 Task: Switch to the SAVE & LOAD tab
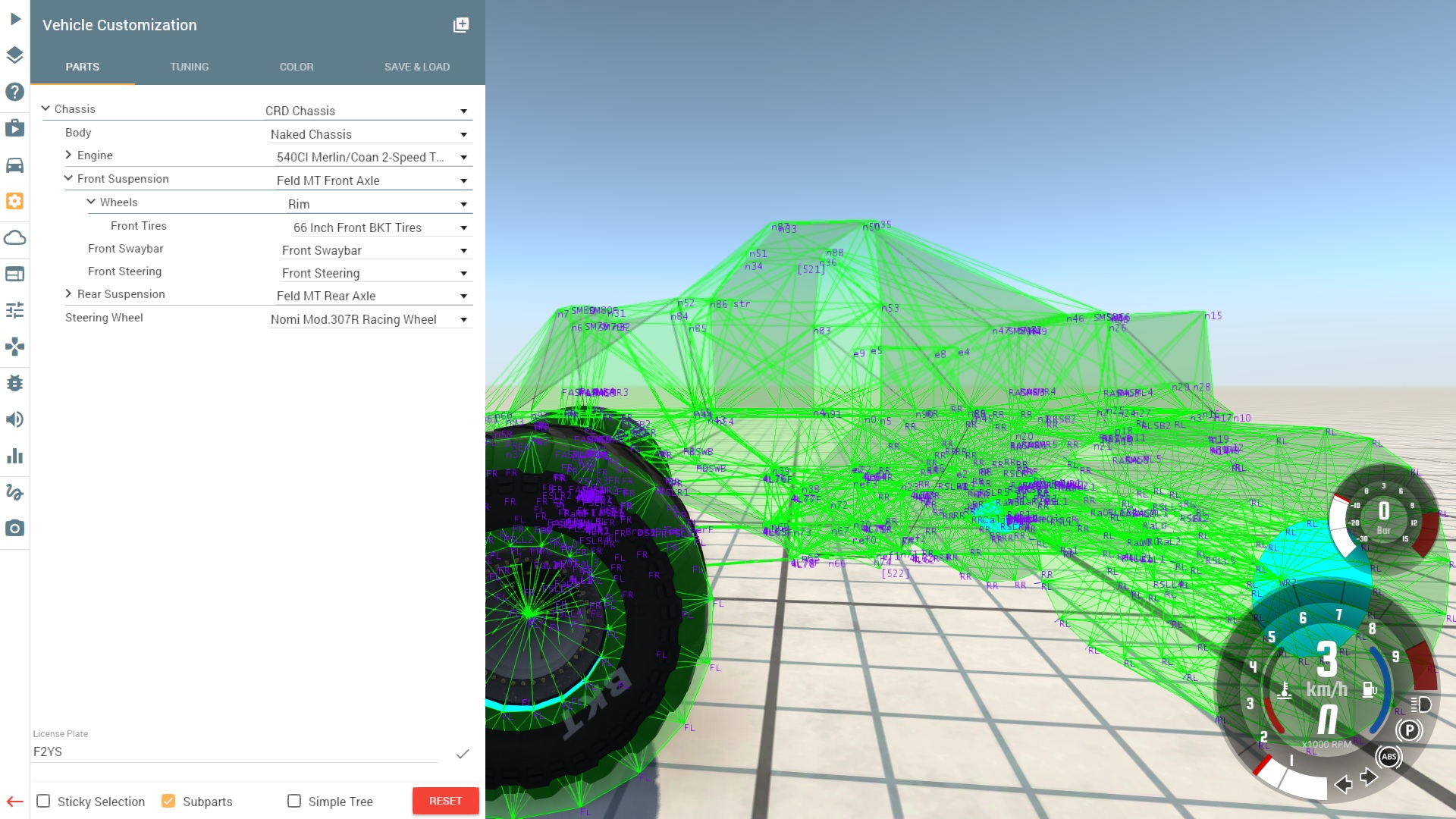coord(417,67)
